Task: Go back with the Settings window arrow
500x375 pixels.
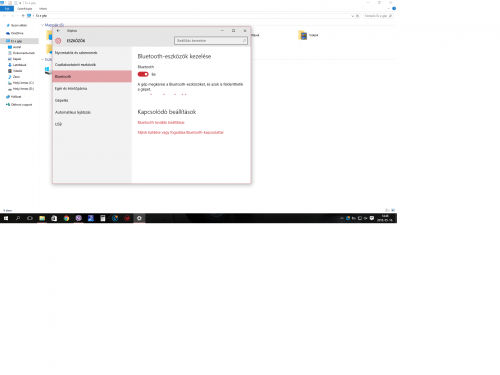Action: click(58, 31)
